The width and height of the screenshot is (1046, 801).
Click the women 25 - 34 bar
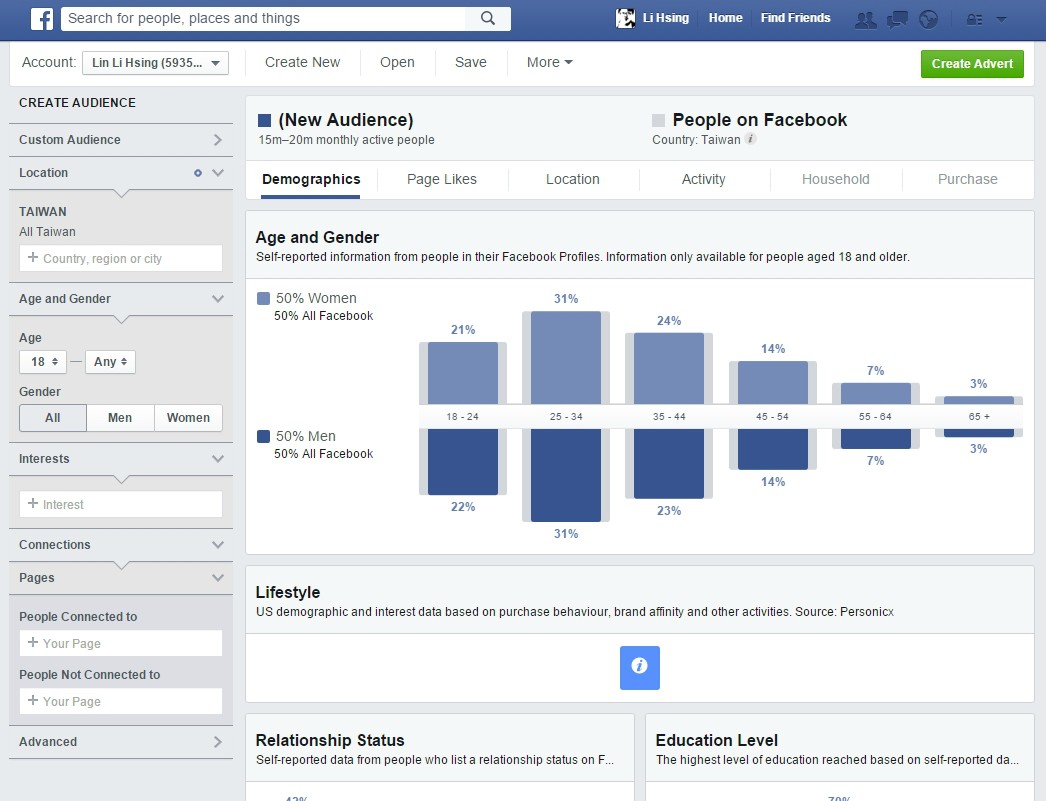coord(566,357)
